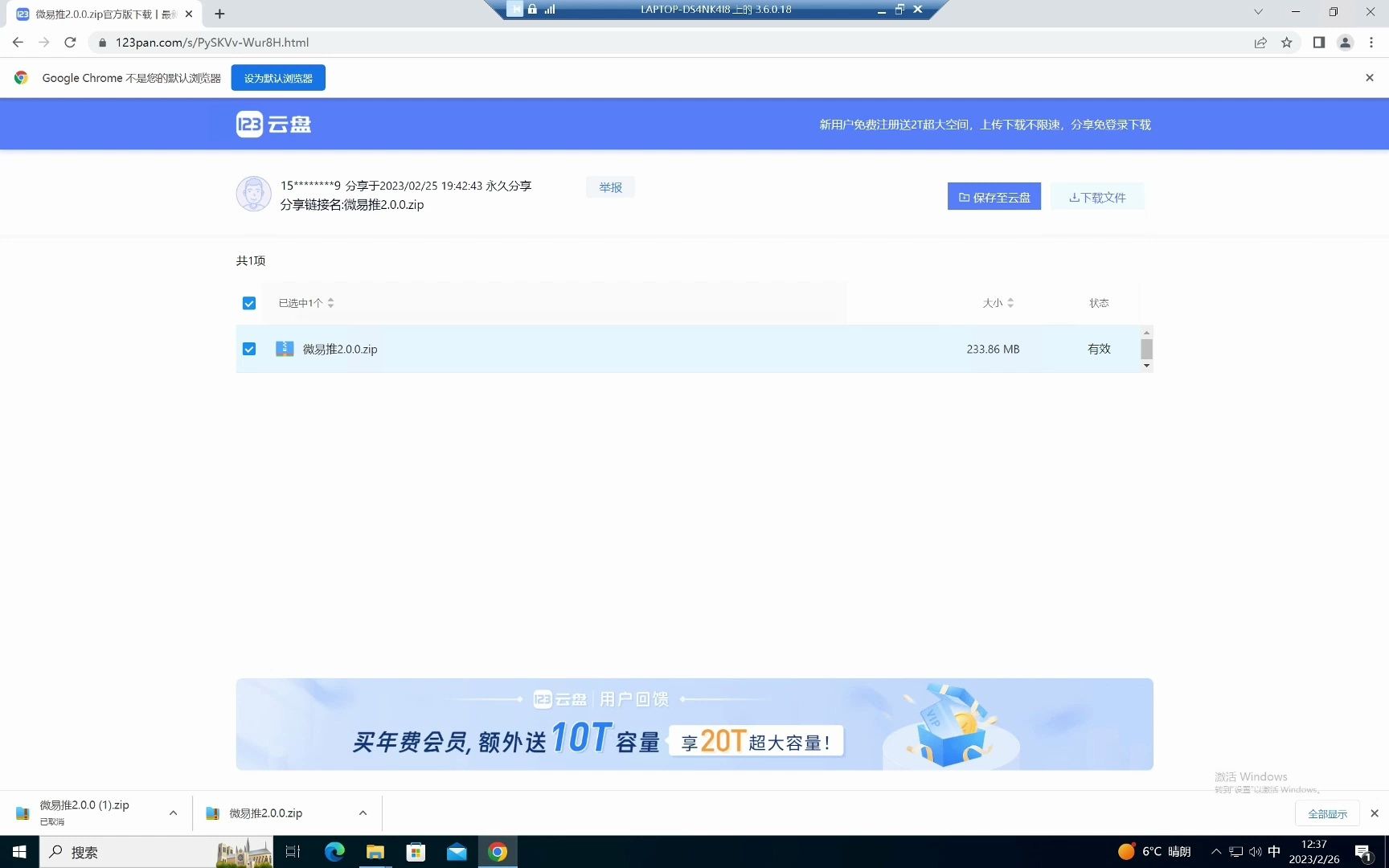
Task: Report the share via 举报
Action: click(610, 187)
